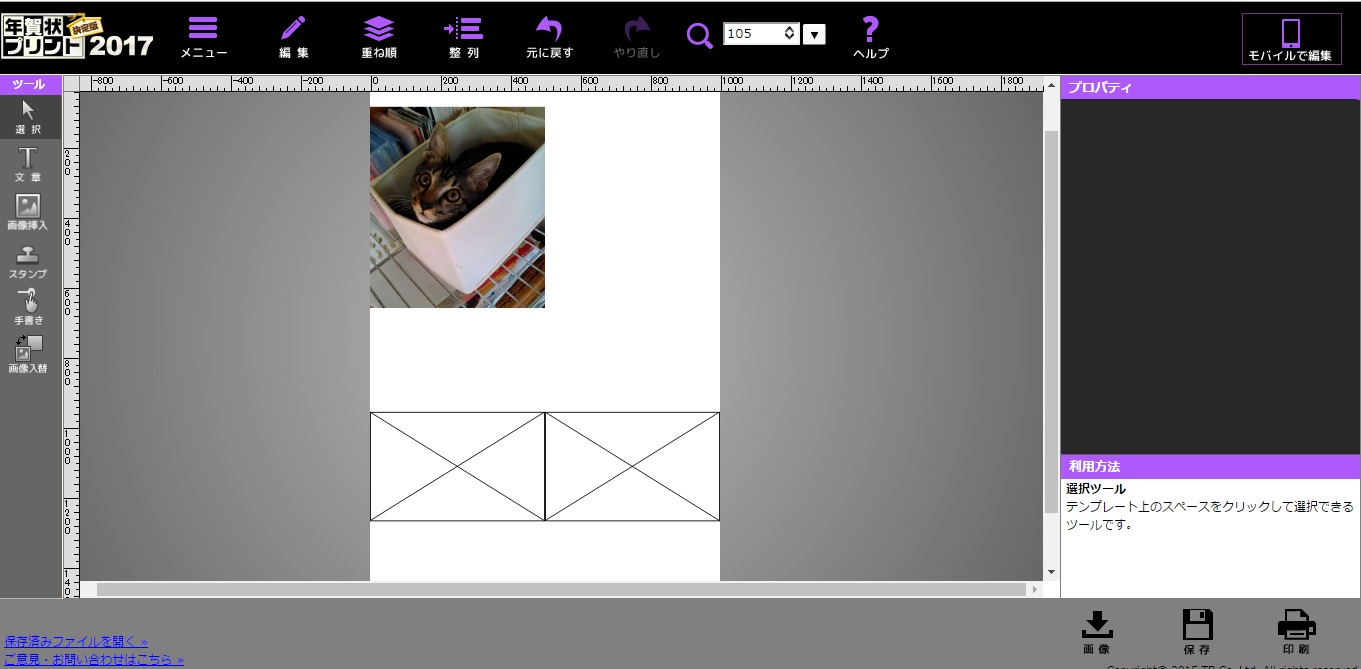
Task: Click the scroll right arrow of canvas
Action: 1035,590
